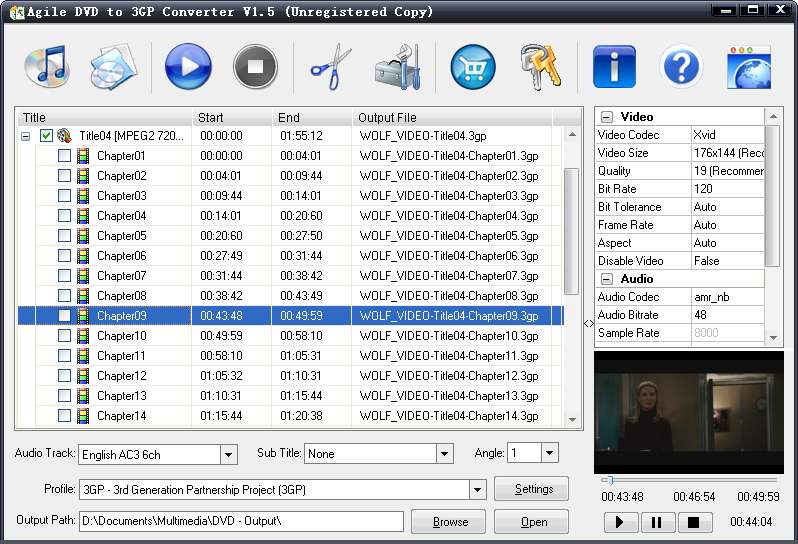Viewport: 798px width, 544px height.
Task: Click Title04 DVD disc icon in list
Action: tap(64, 136)
